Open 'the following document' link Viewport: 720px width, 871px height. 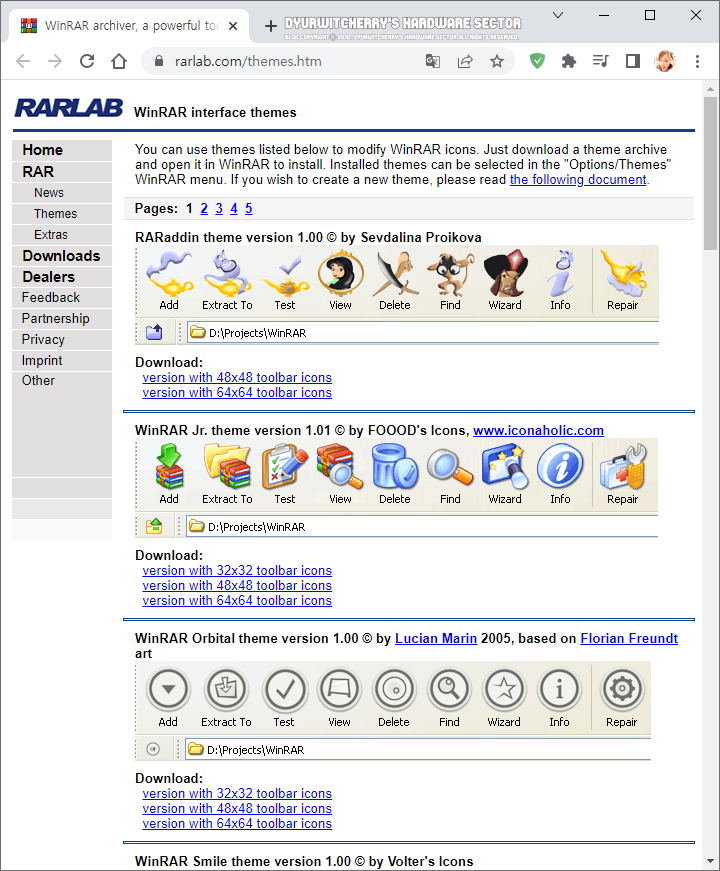[x=578, y=180]
